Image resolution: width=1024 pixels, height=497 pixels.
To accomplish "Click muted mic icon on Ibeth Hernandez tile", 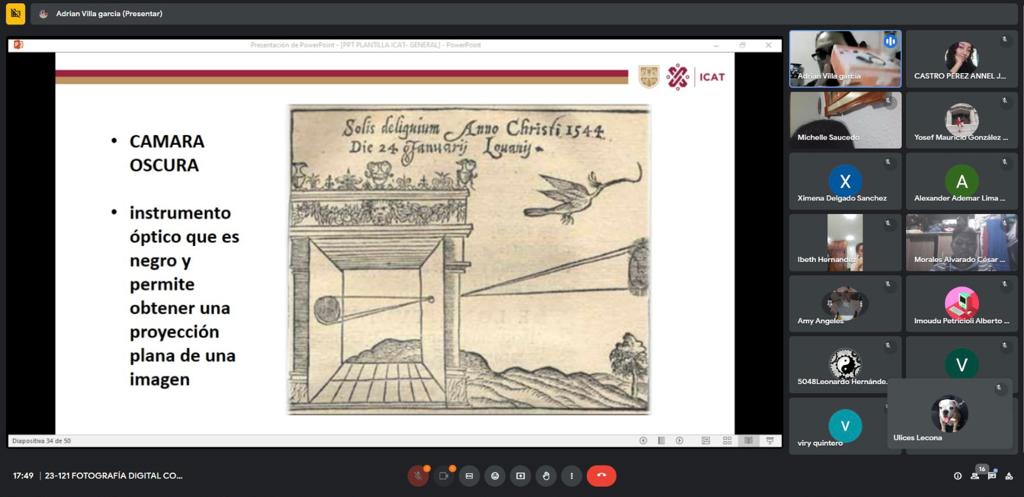I will coord(888,224).
